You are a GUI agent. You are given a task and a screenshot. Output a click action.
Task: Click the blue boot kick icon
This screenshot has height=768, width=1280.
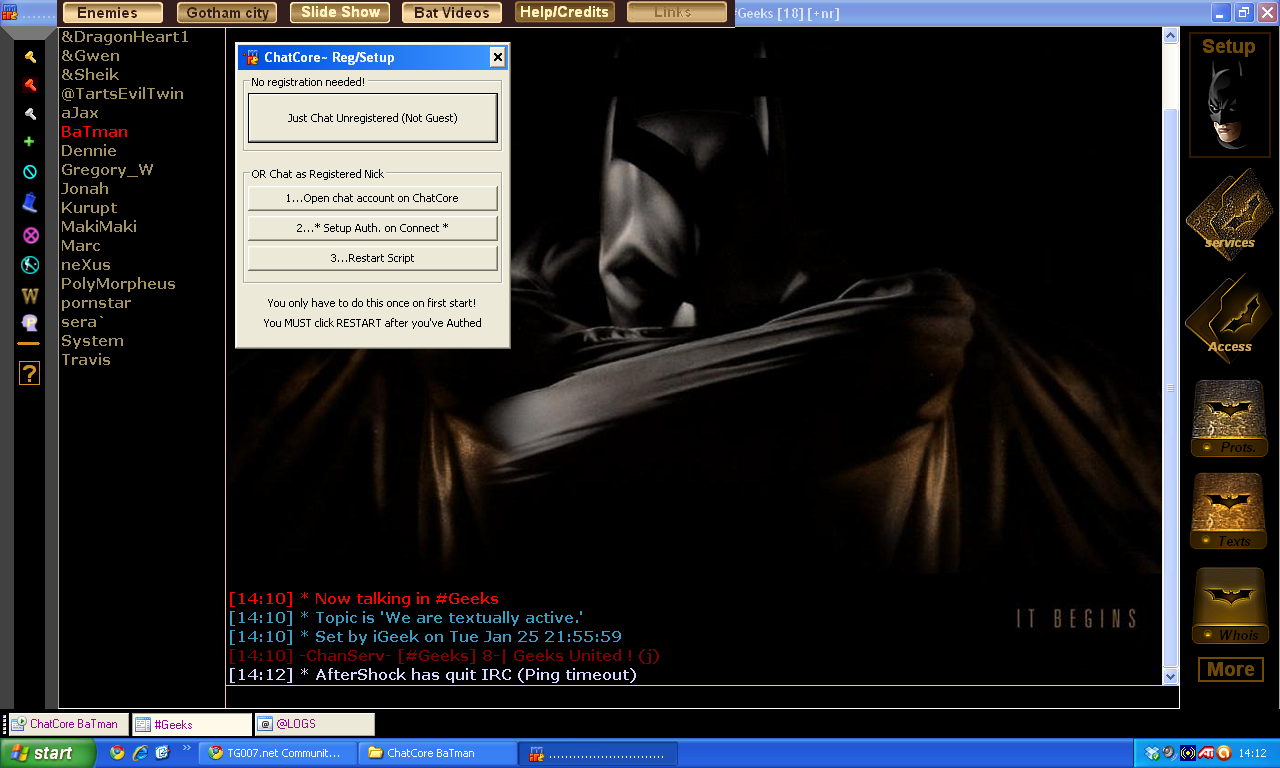(30, 203)
